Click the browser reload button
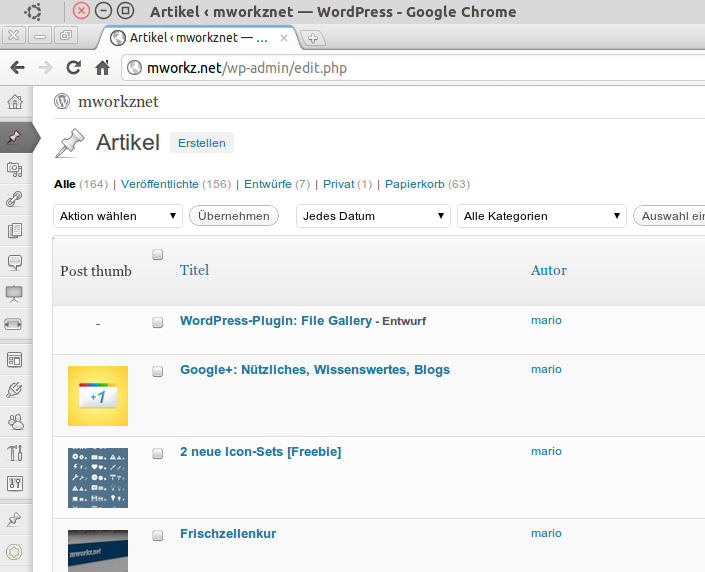705x572 pixels. point(73,68)
